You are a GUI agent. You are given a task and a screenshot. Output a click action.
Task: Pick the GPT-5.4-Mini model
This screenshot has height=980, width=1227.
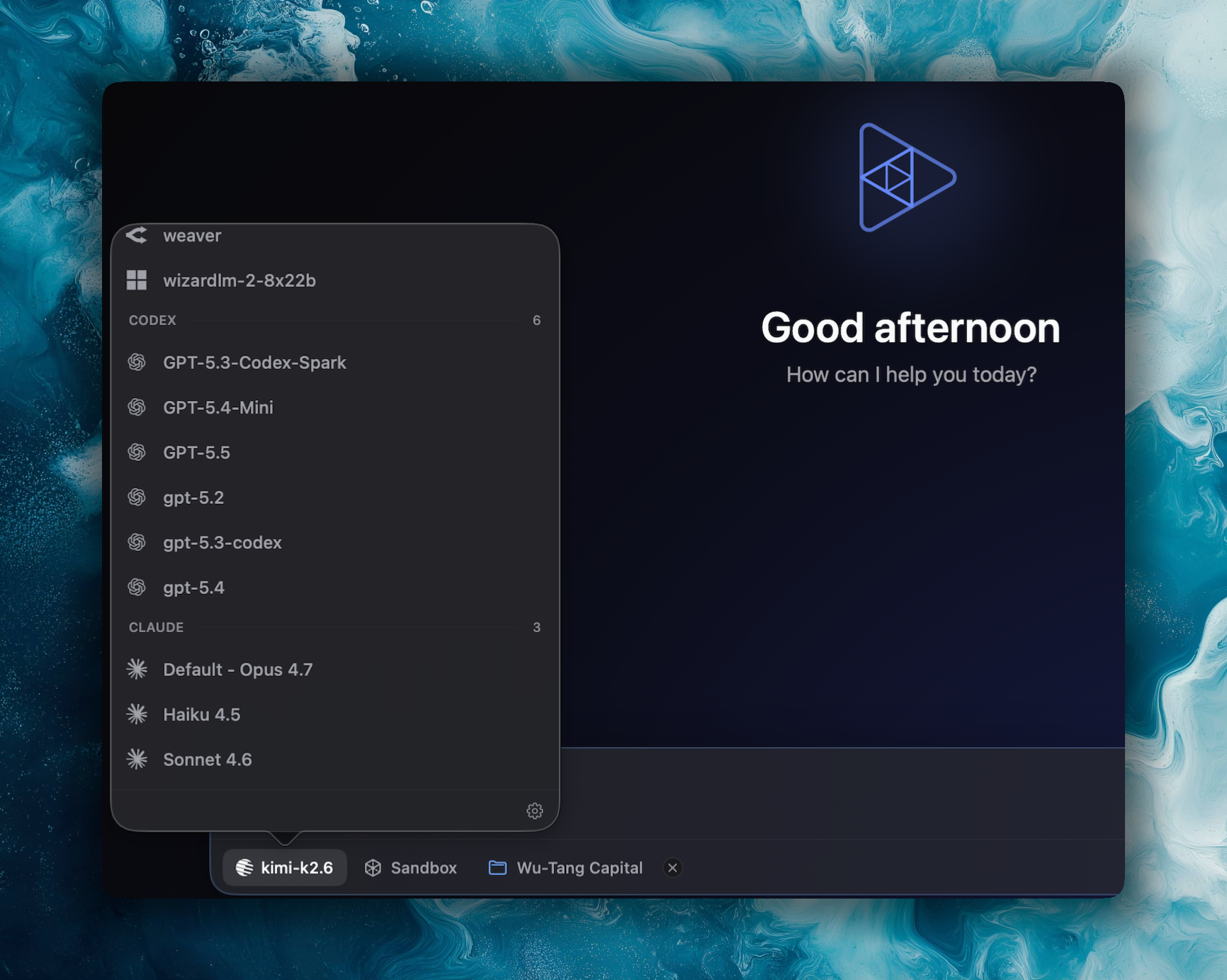(335, 408)
